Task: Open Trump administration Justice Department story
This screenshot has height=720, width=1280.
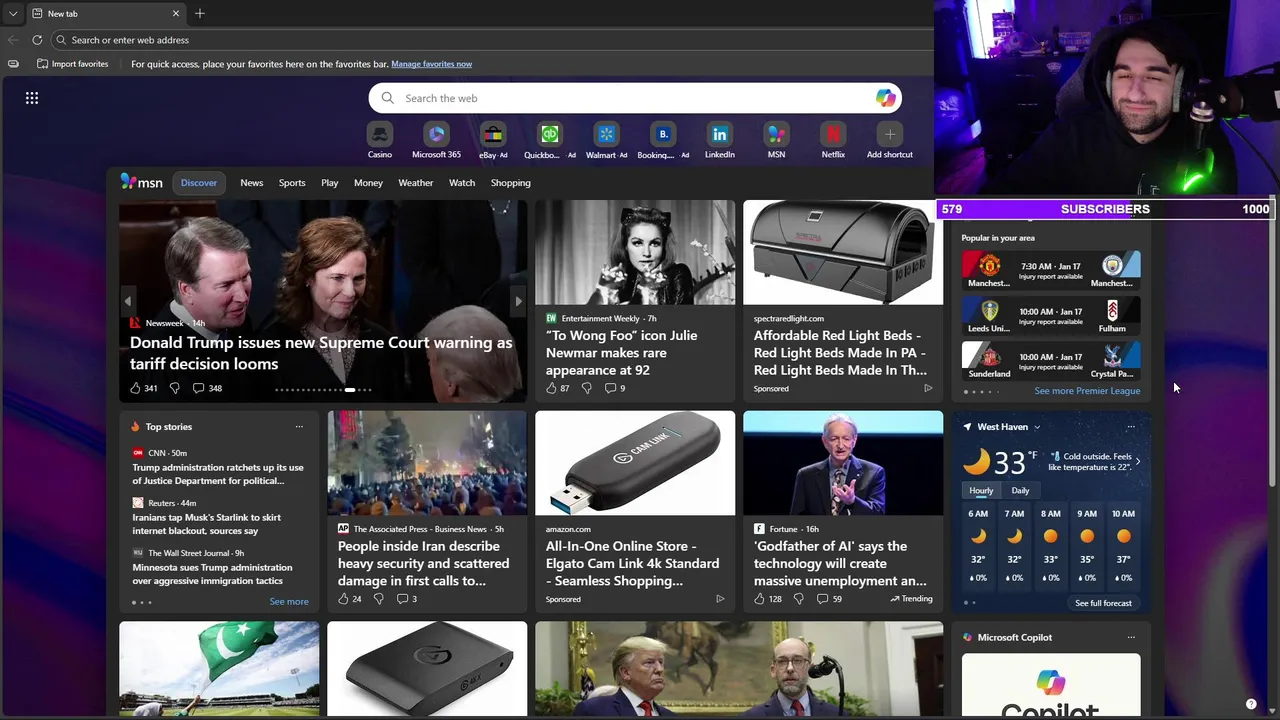Action: pyautogui.click(x=218, y=474)
